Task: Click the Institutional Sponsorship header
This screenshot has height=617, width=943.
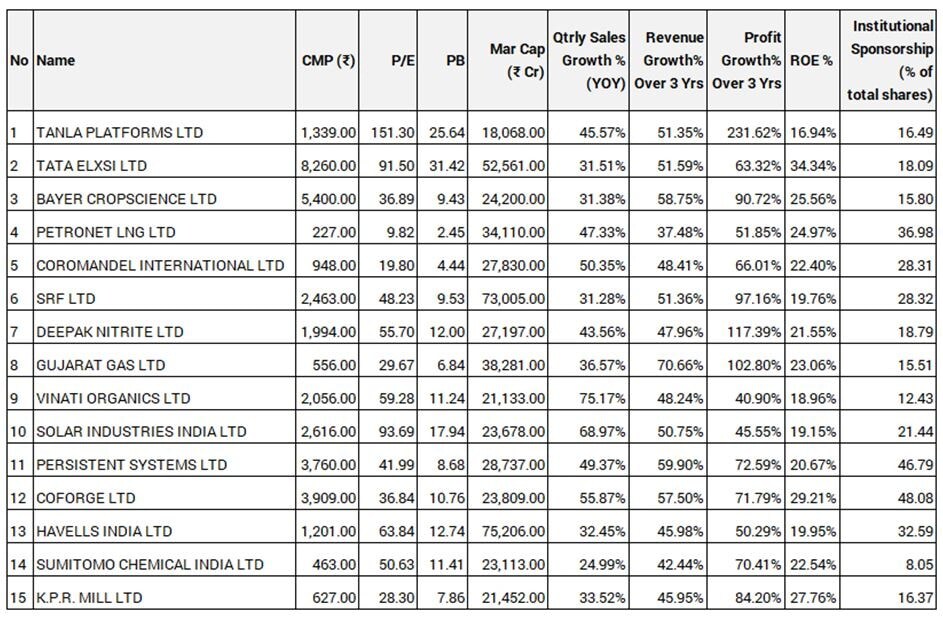Action: pos(891,60)
